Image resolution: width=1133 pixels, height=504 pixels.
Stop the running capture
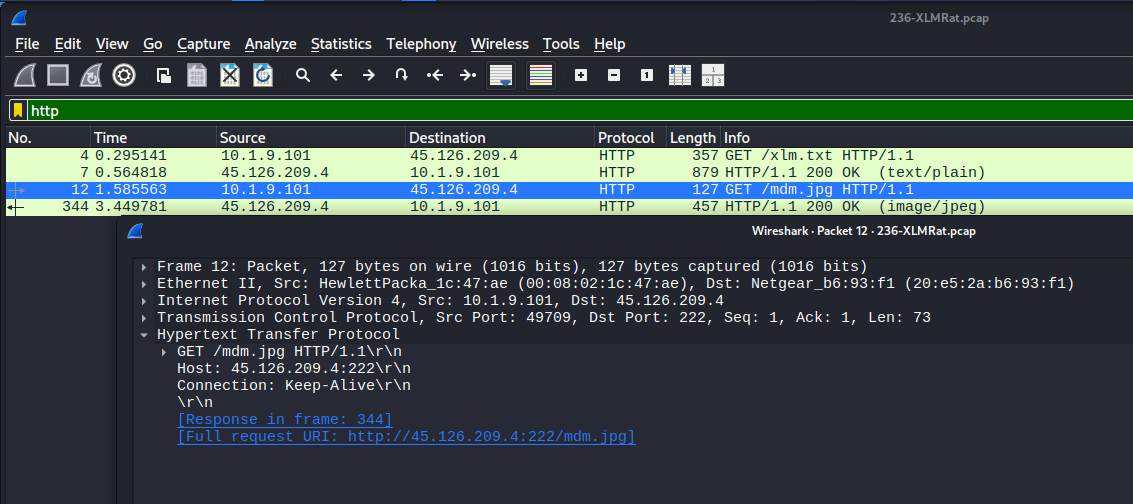click(58, 75)
